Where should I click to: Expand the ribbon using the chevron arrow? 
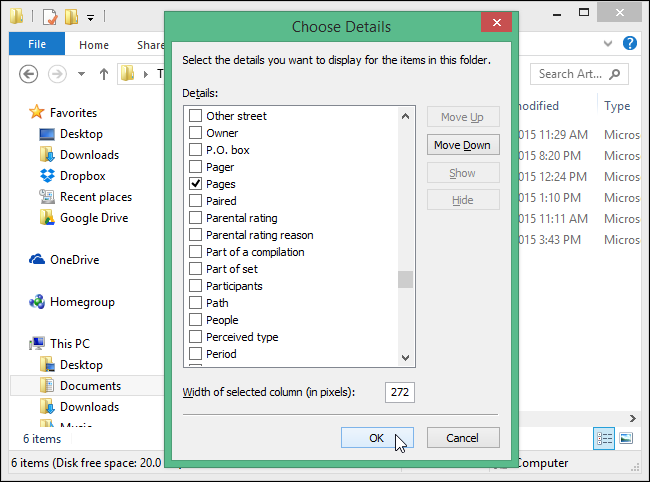608,44
